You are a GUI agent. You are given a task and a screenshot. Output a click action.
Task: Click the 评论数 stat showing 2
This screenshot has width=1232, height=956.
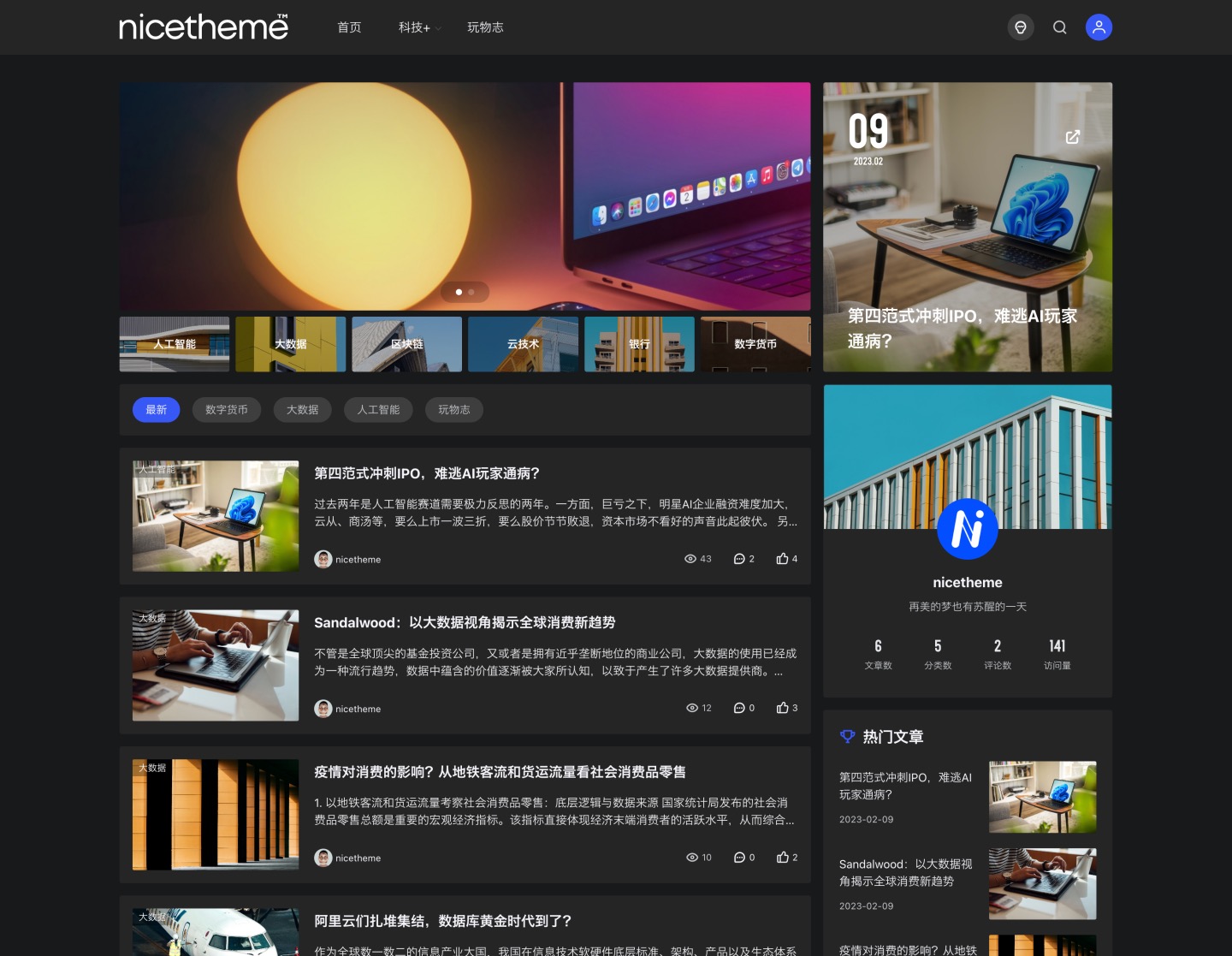pyautogui.click(x=998, y=654)
